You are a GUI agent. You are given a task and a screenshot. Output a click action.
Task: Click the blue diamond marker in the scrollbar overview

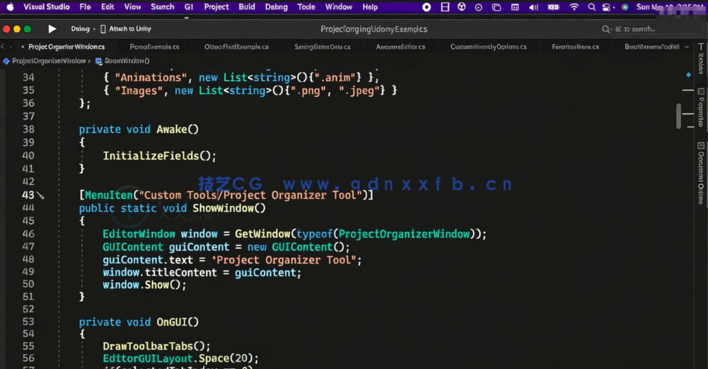[x=689, y=75]
